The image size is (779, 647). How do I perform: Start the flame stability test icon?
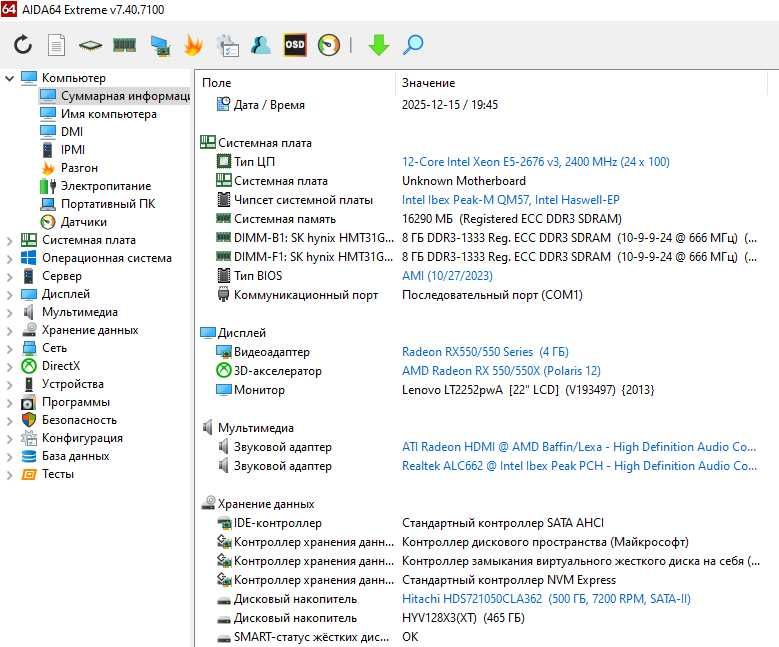(193, 45)
